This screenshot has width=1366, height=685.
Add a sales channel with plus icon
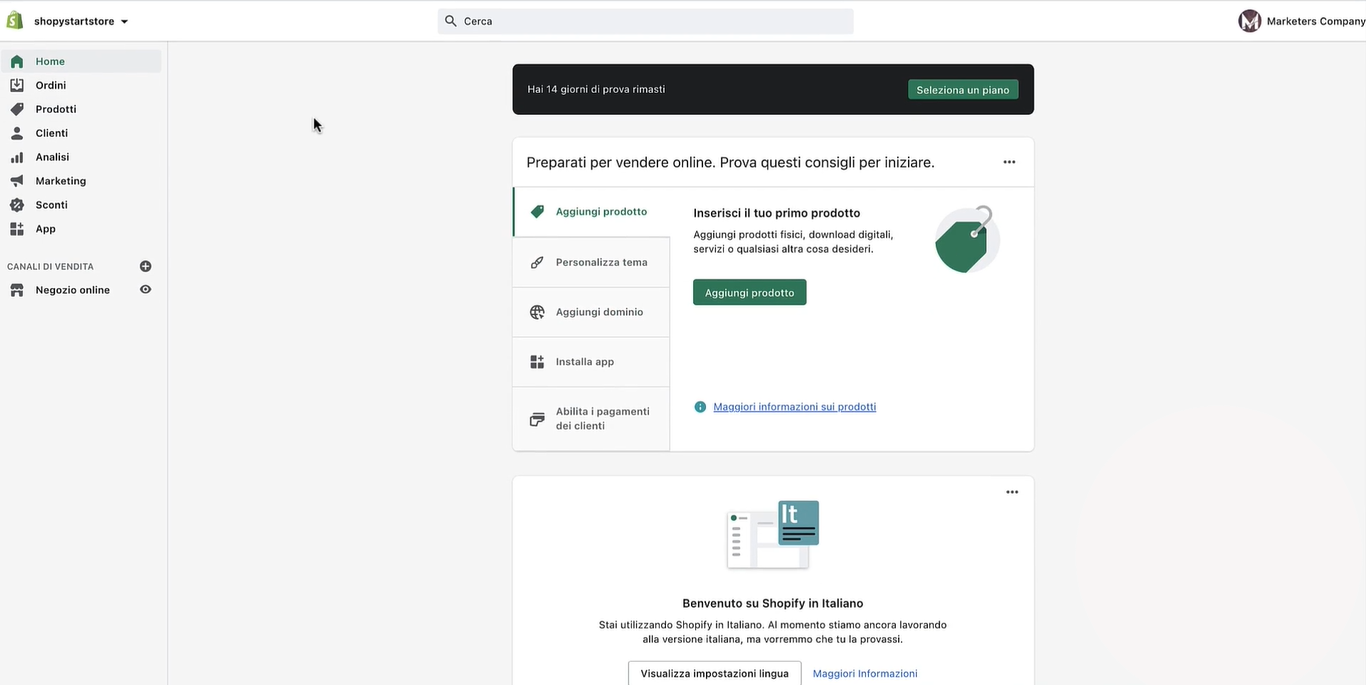tap(145, 266)
